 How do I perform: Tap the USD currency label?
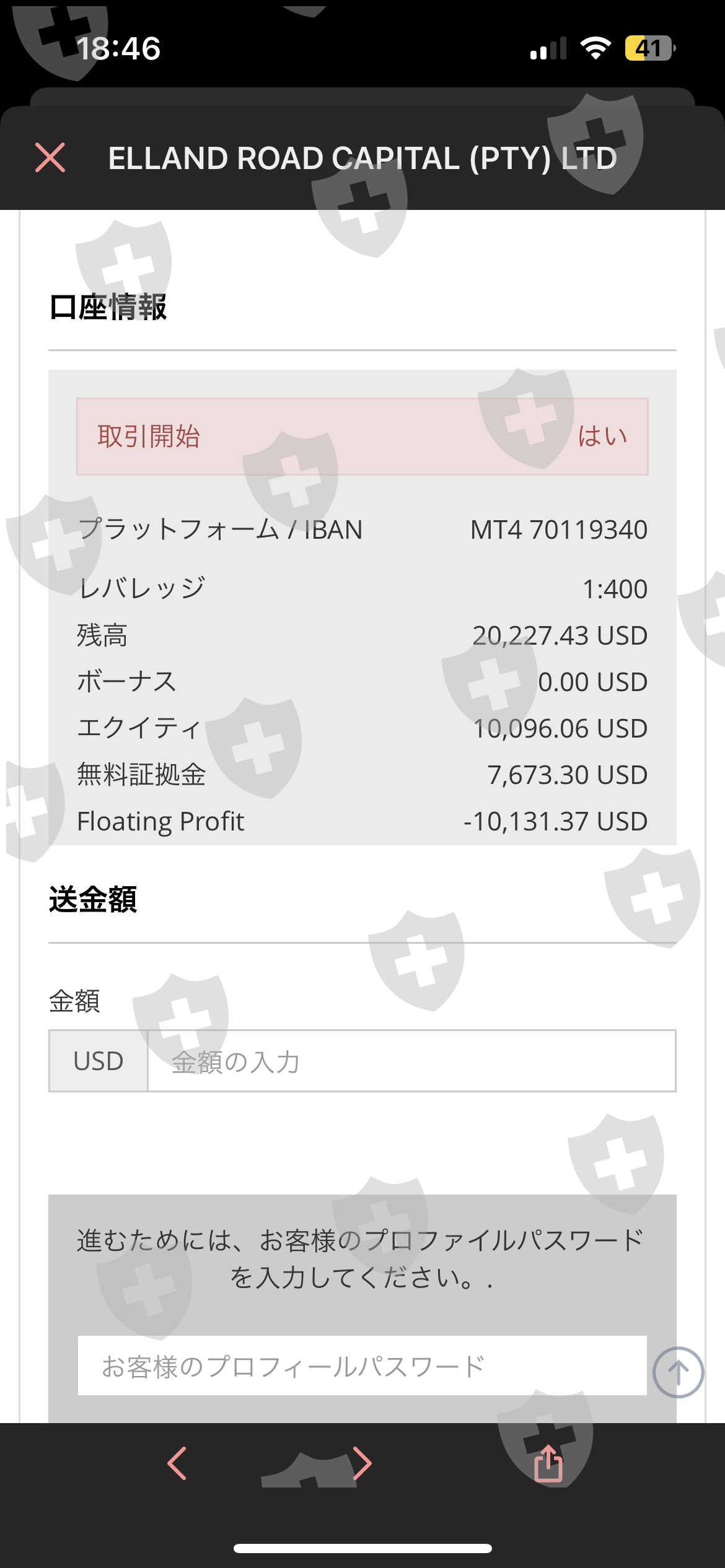click(98, 1061)
